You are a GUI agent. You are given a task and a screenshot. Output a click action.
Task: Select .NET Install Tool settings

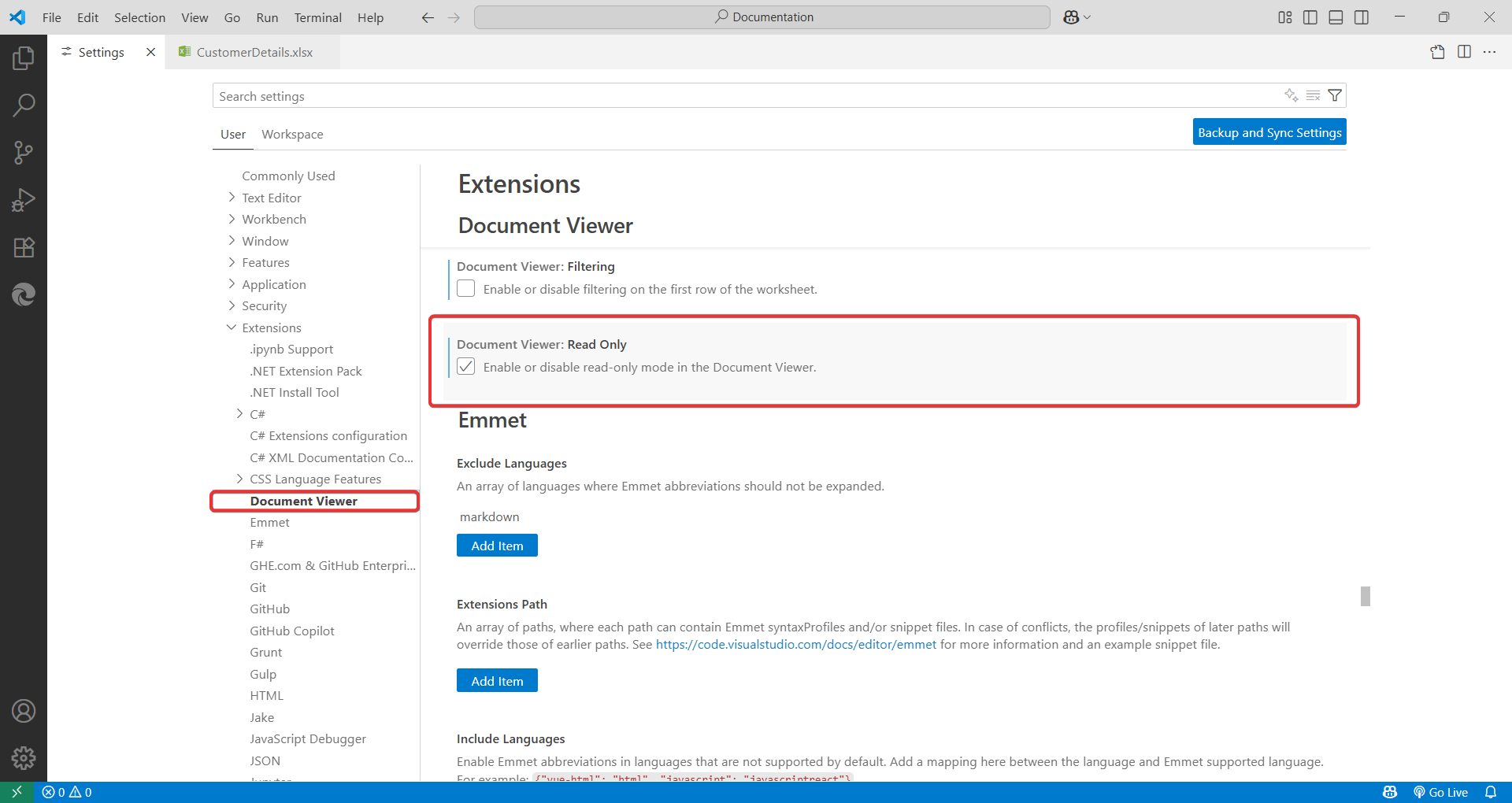point(295,392)
